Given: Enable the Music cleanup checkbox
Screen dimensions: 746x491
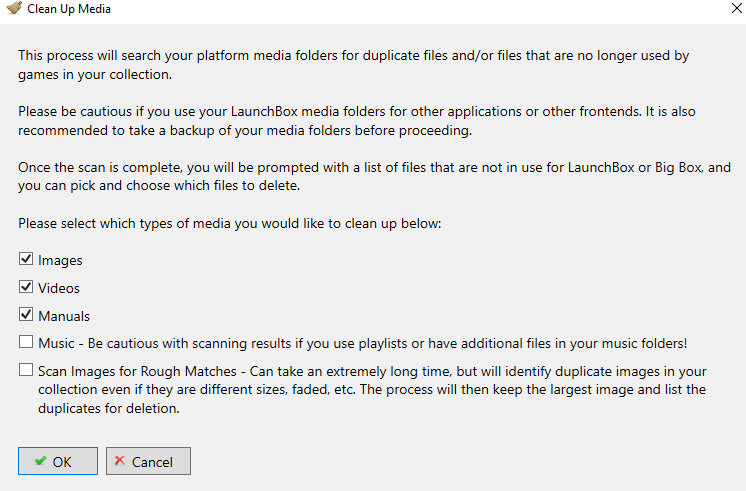Looking at the screenshot, I should (26, 342).
